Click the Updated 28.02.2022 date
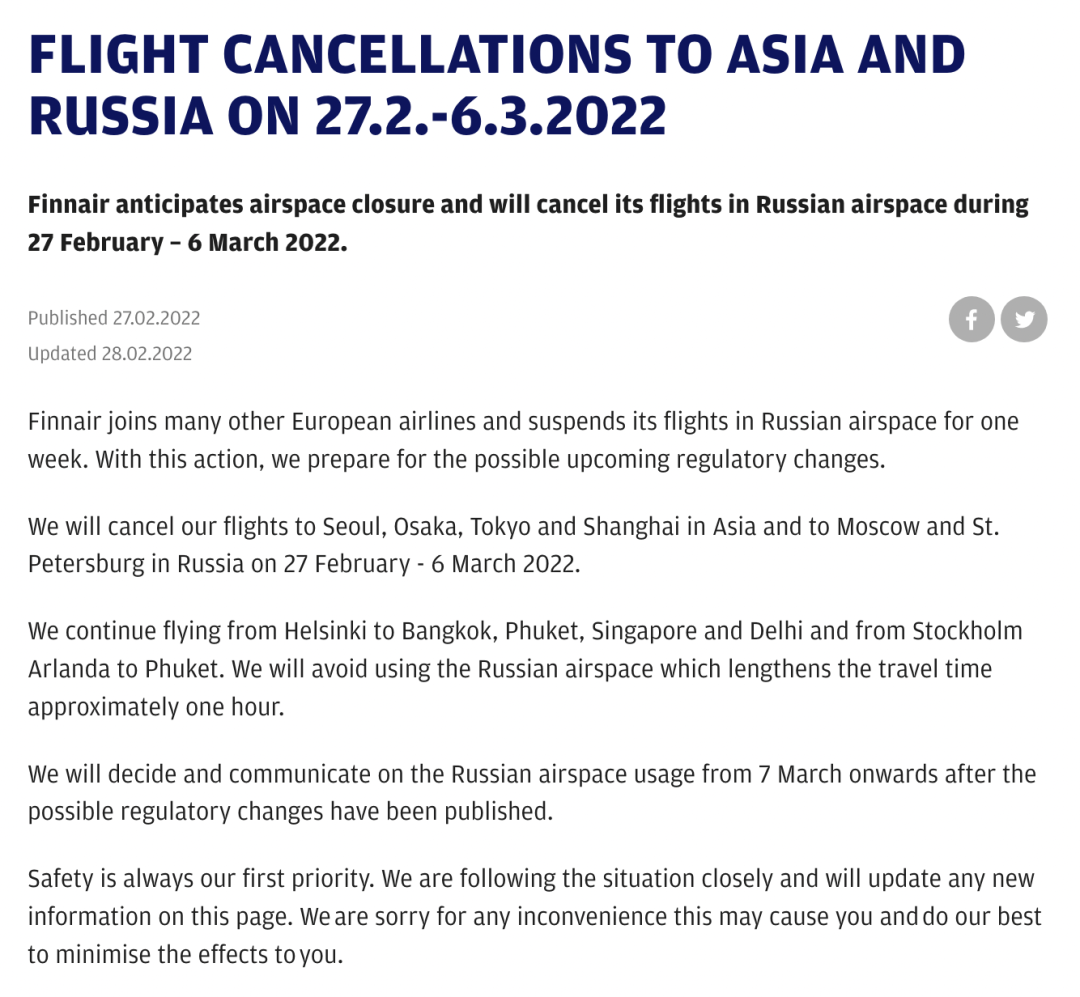This screenshot has width=1080, height=997. 110,353
